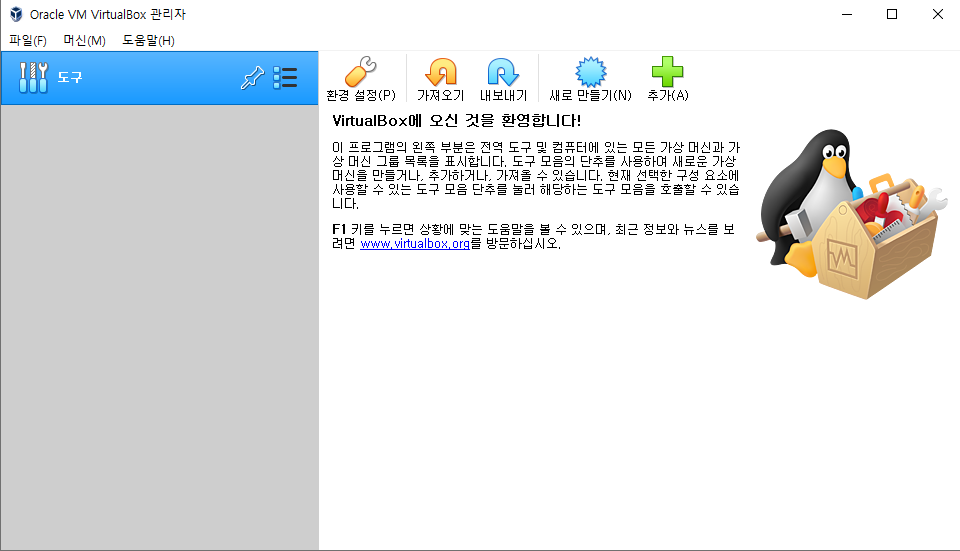Minimize the VirtualBox Manager window

point(847,14)
